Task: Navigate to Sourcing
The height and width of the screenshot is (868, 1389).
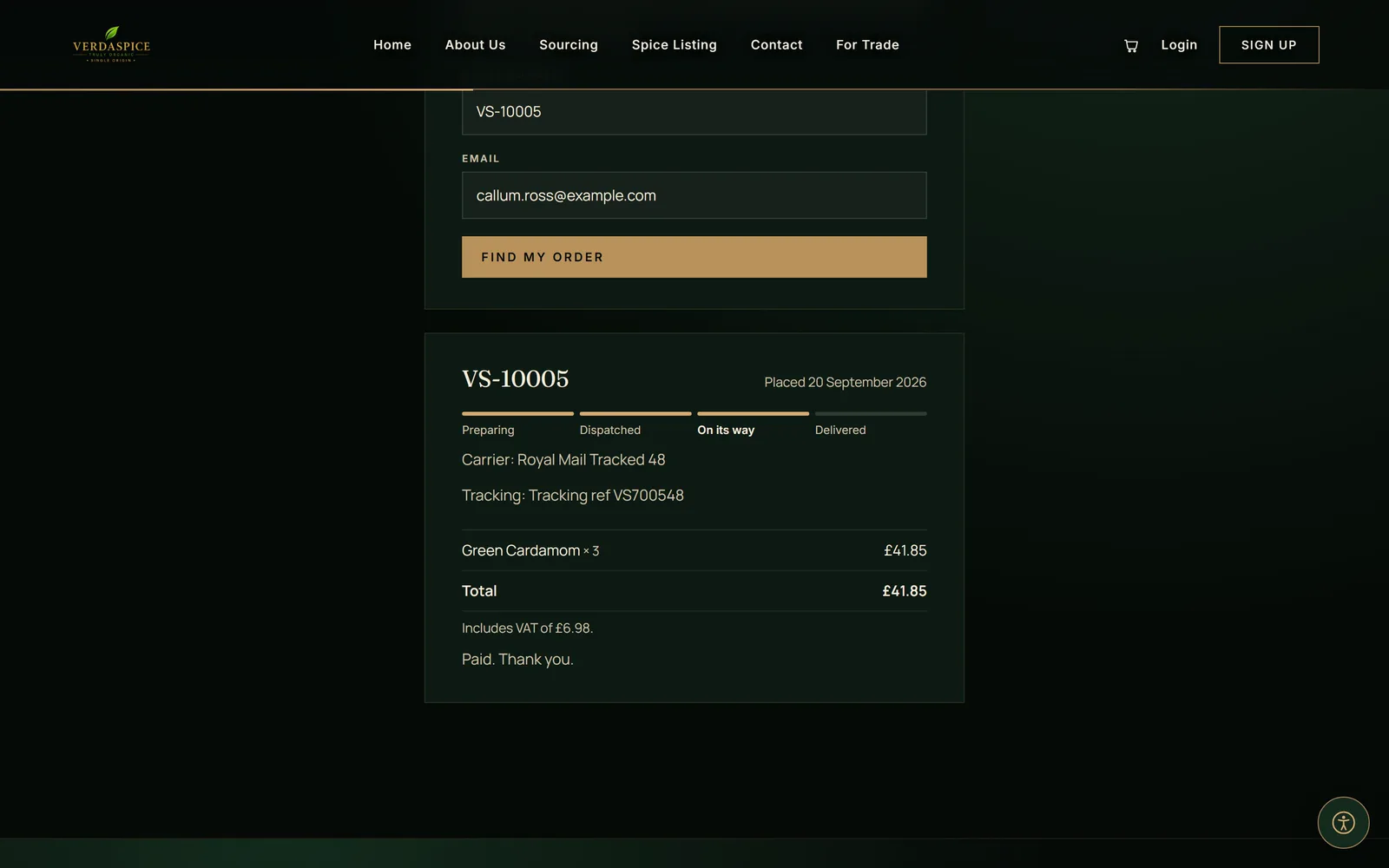Action: click(x=569, y=45)
